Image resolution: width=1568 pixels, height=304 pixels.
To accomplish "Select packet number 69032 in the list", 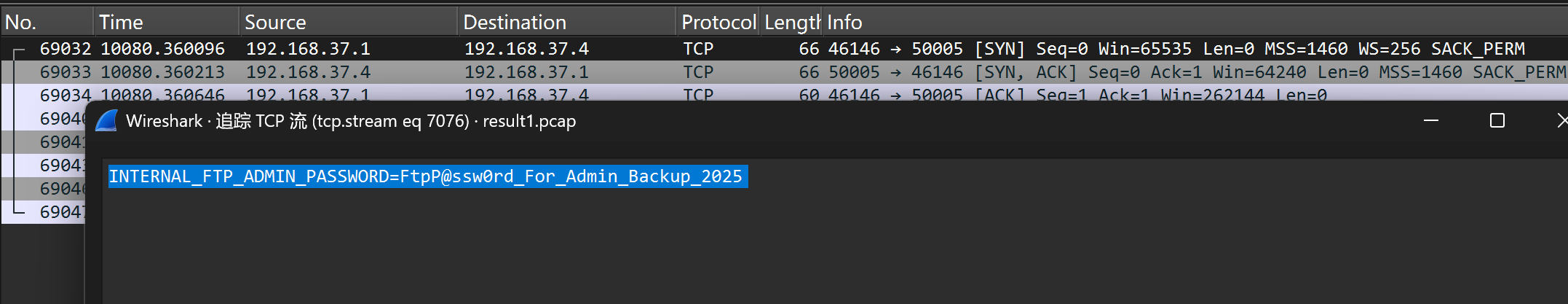I will 66,49.
